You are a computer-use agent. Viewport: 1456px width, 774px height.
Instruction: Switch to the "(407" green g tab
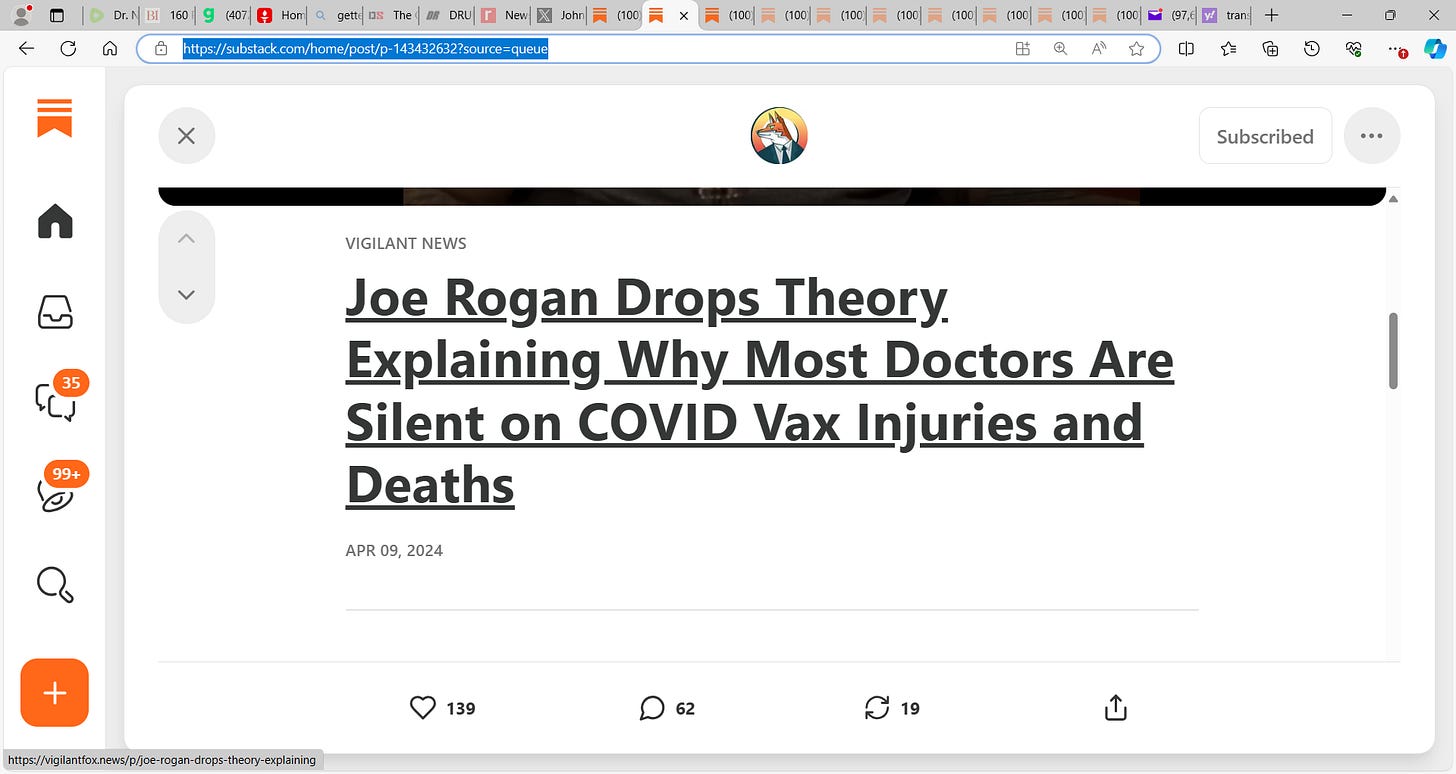click(222, 15)
